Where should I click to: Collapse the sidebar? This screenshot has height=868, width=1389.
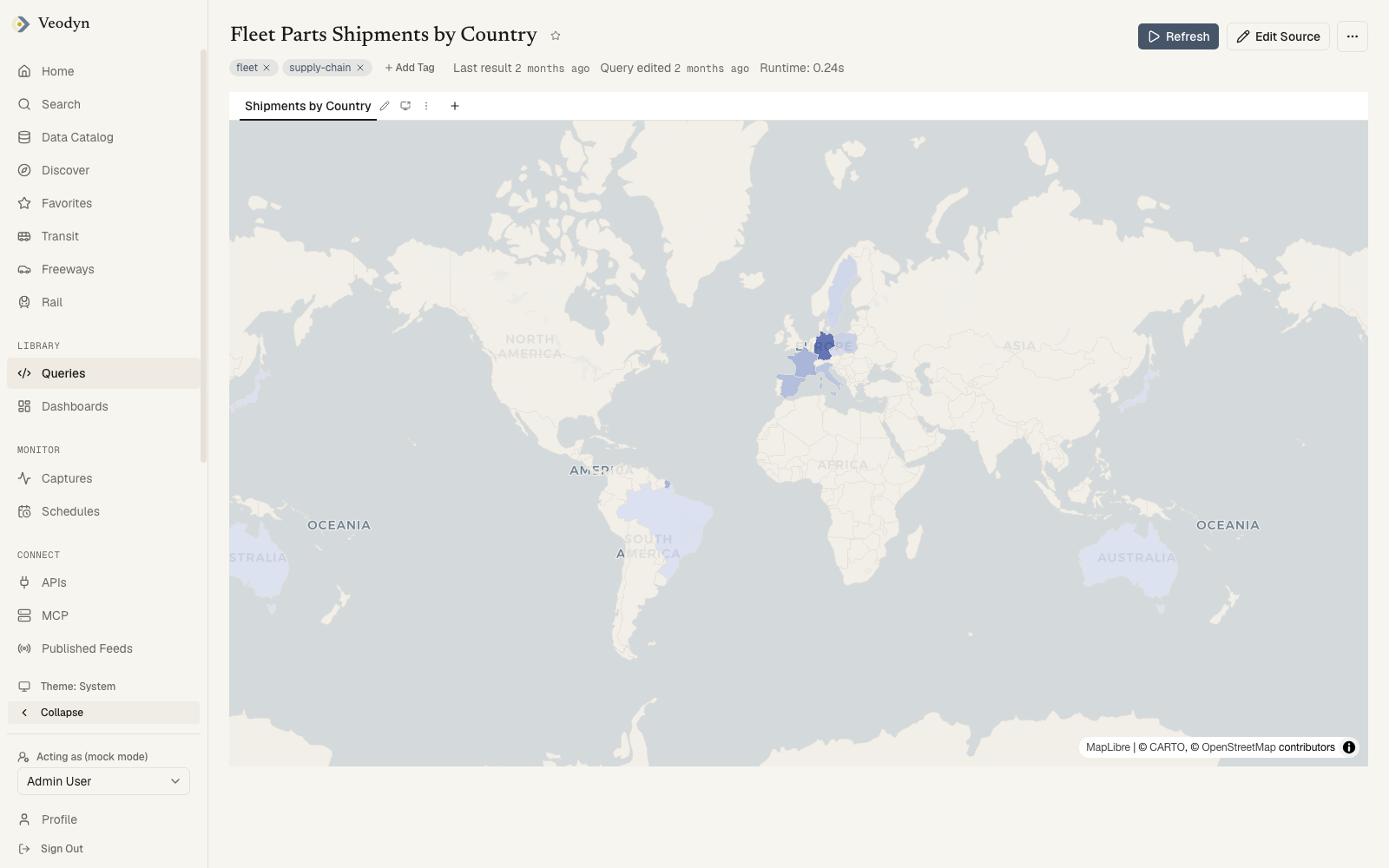click(103, 713)
